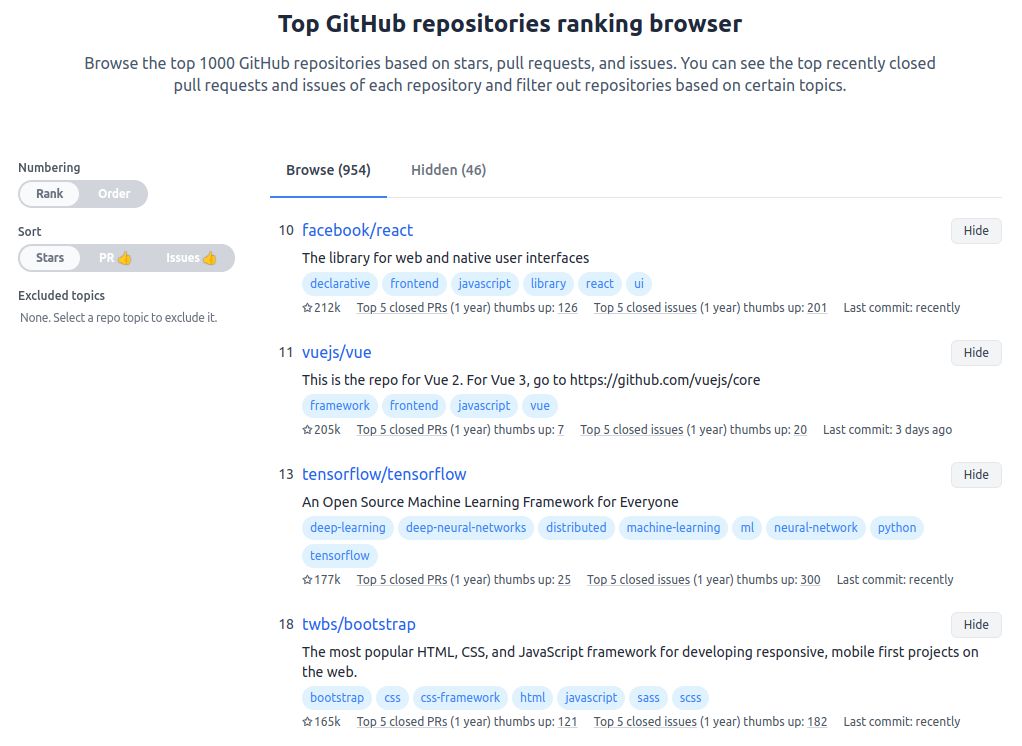Open top 5 closed issues for vuejs/vue

click(631, 429)
